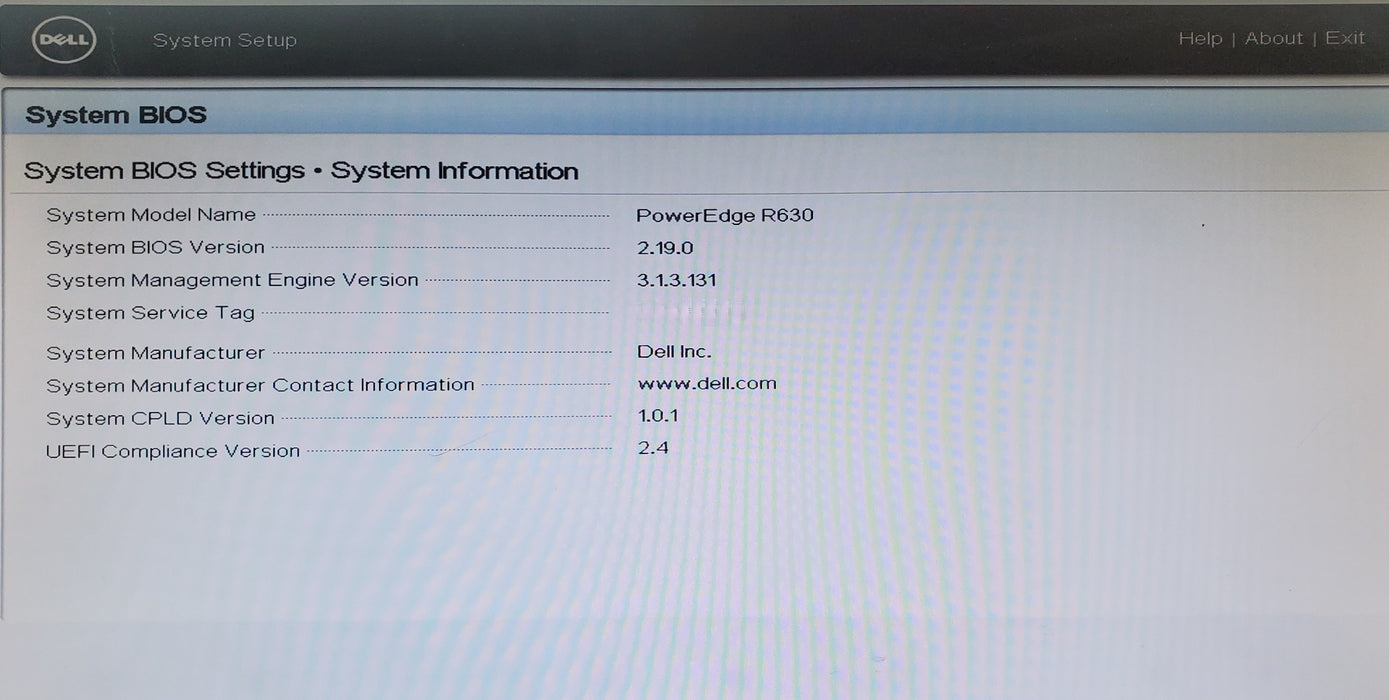The width and height of the screenshot is (1389, 700).
Task: Select the System Service Tag field
Action: tap(150, 312)
